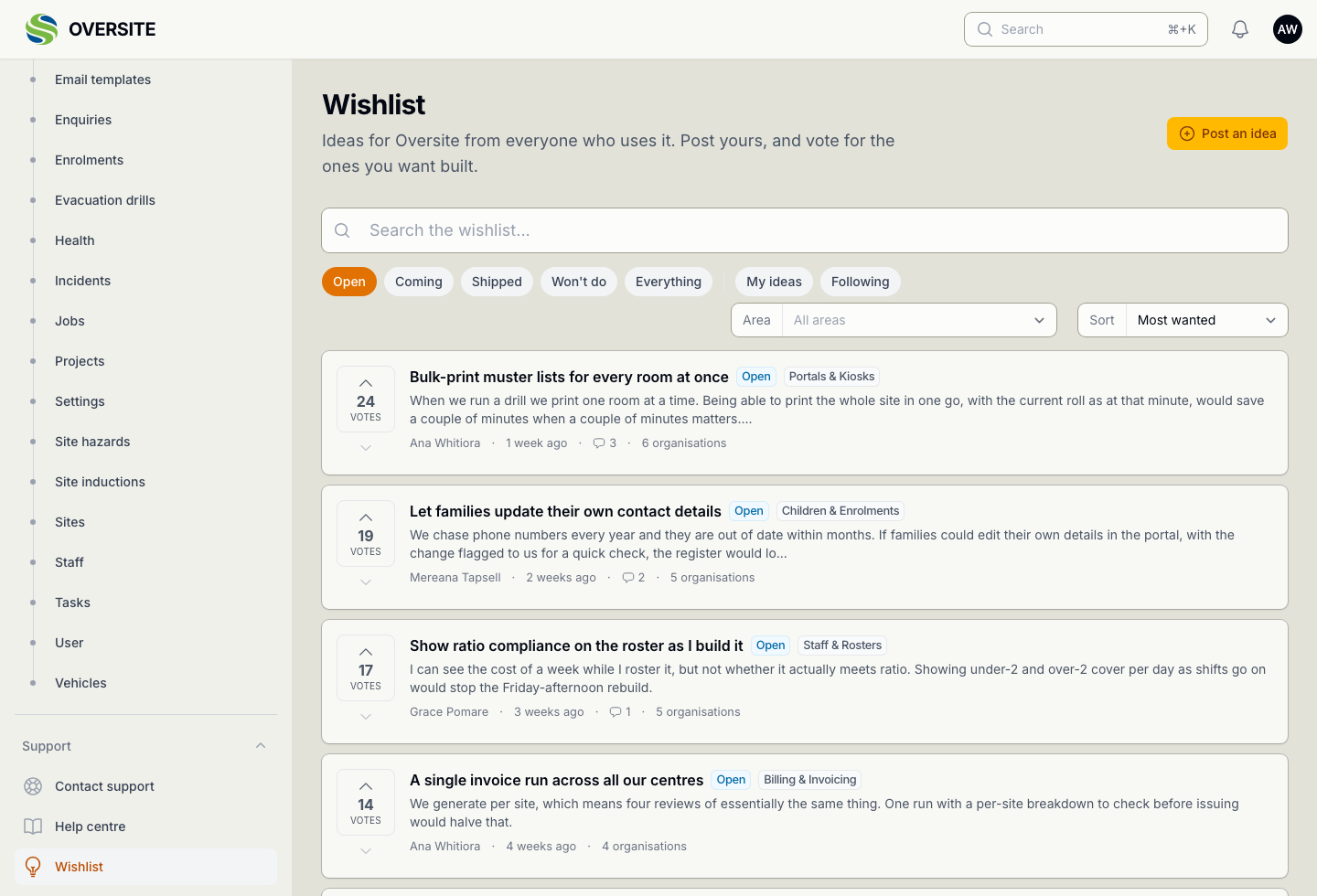Open Bulk-print muster lists idea title

coord(569,377)
